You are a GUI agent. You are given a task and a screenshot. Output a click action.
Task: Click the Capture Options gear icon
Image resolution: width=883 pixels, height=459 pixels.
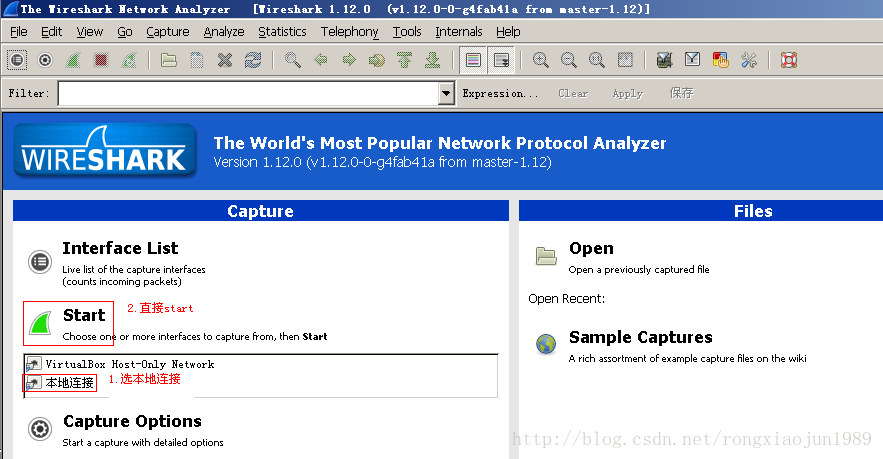tap(40, 429)
